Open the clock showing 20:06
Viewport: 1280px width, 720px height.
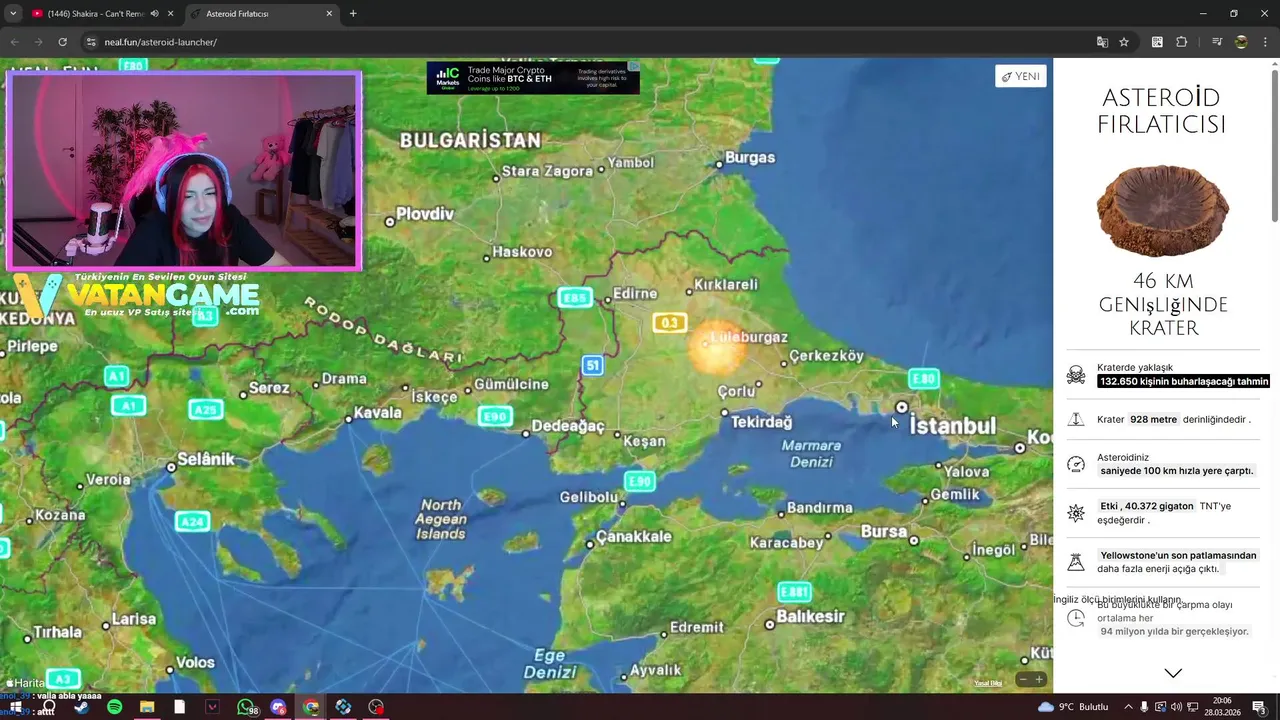pos(1221,707)
